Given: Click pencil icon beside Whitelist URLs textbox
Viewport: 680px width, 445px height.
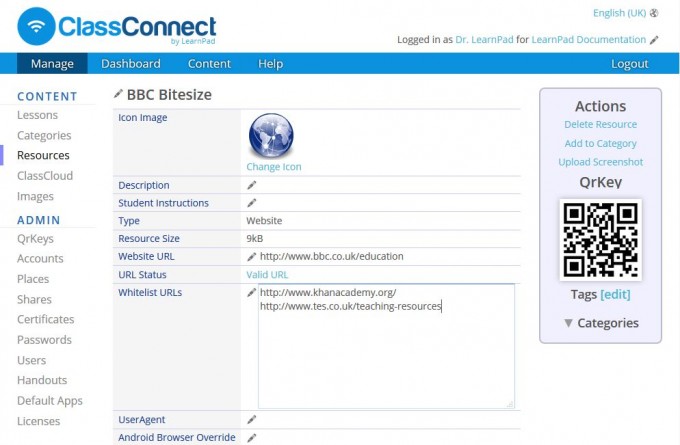Looking at the screenshot, I should click(252, 293).
